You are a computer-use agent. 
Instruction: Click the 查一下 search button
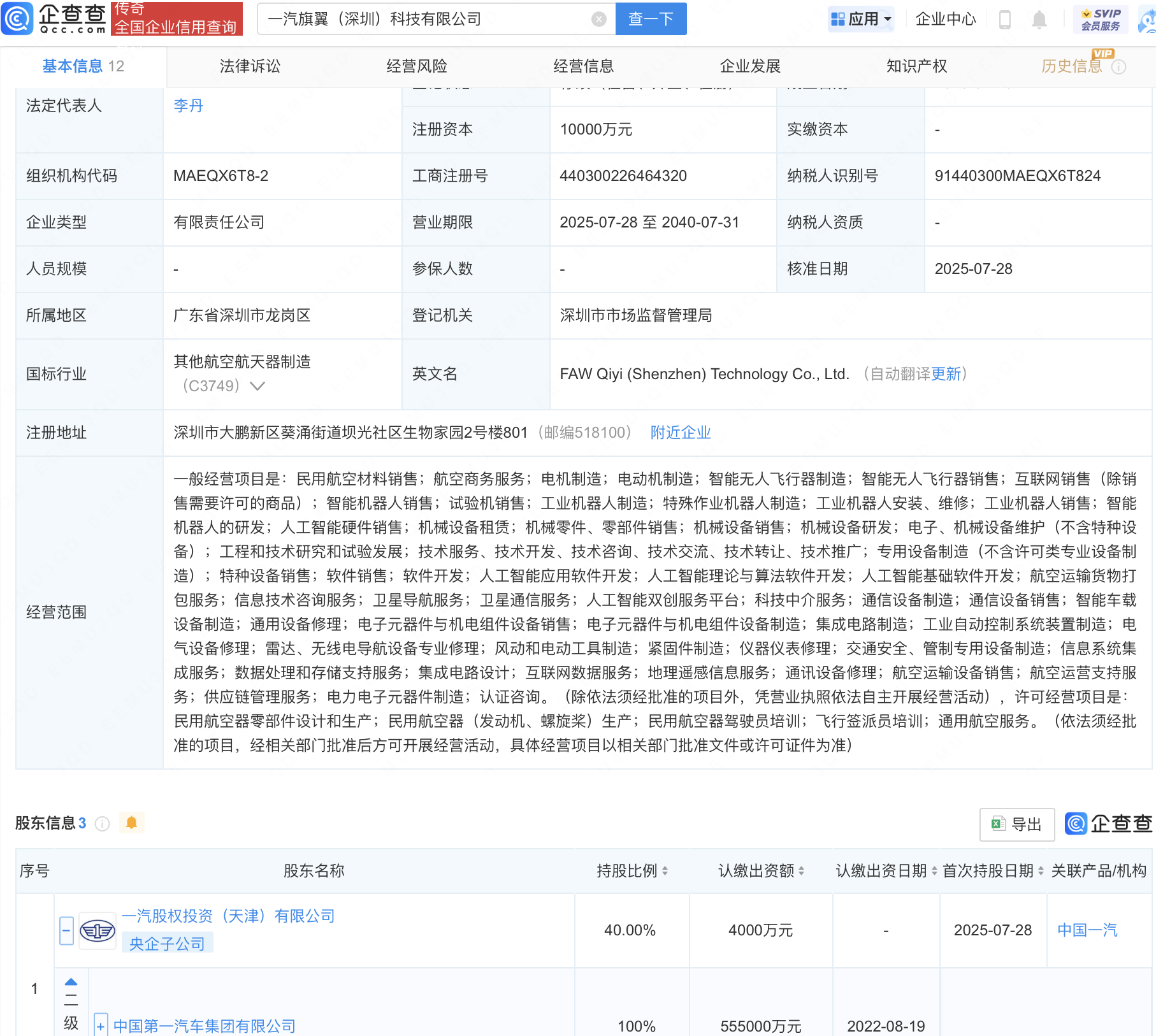click(651, 19)
